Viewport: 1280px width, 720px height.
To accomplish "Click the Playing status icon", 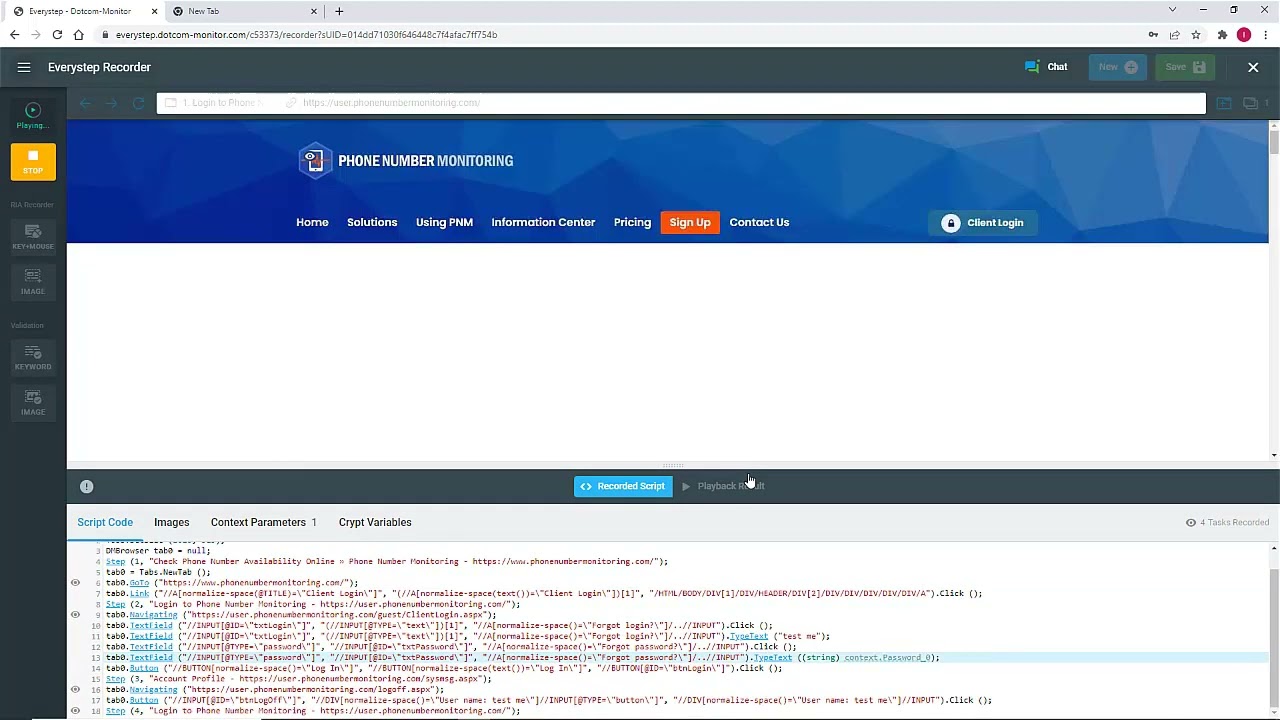I will pos(33,110).
